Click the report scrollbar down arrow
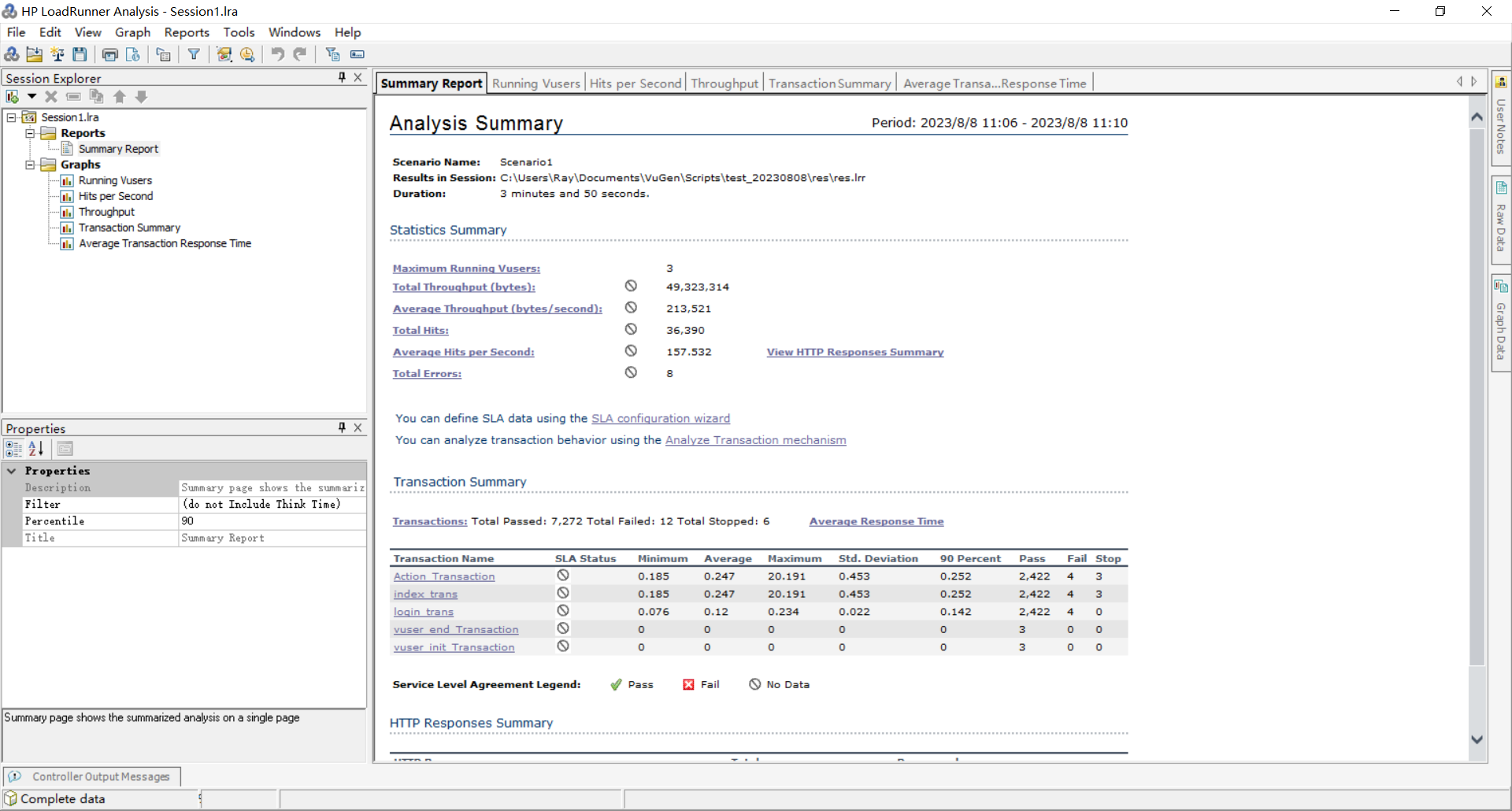Image resolution: width=1512 pixels, height=811 pixels. [1477, 739]
